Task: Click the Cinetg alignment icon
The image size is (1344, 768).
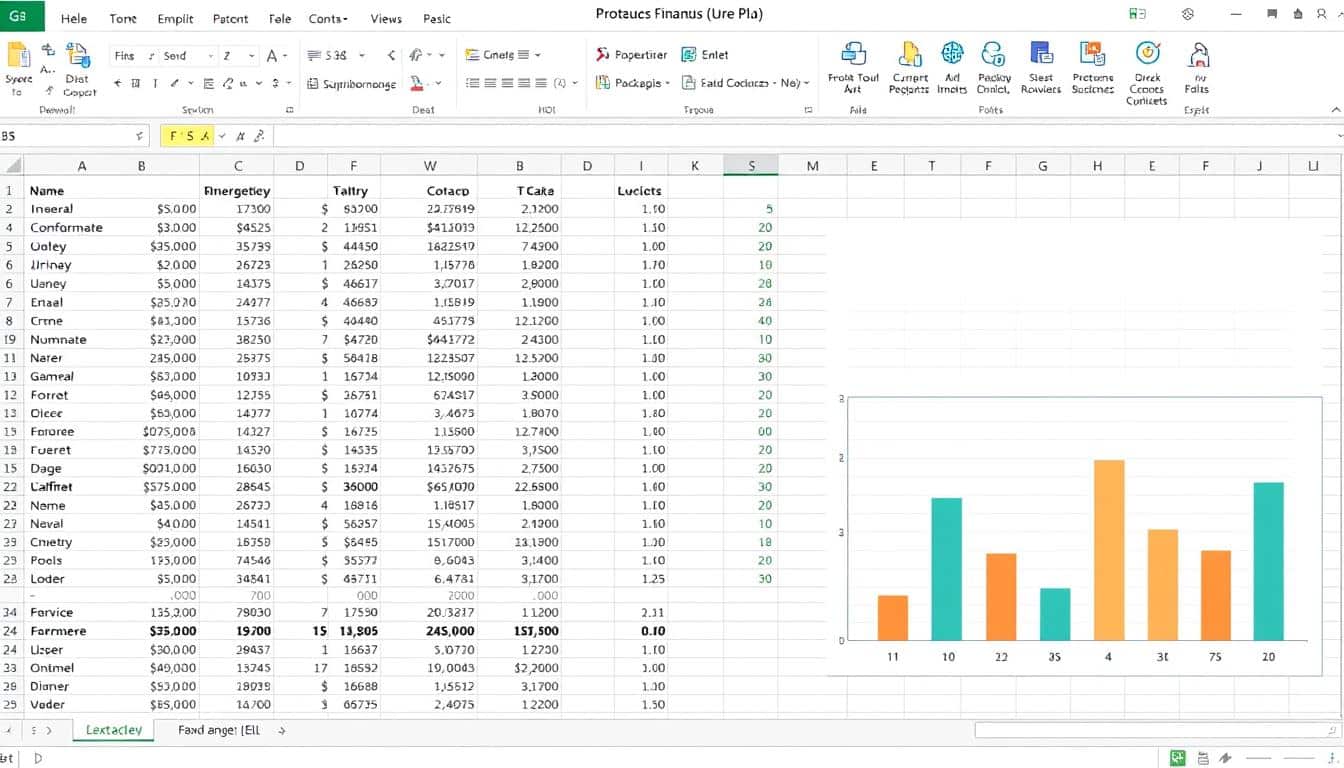Action: tap(473, 55)
